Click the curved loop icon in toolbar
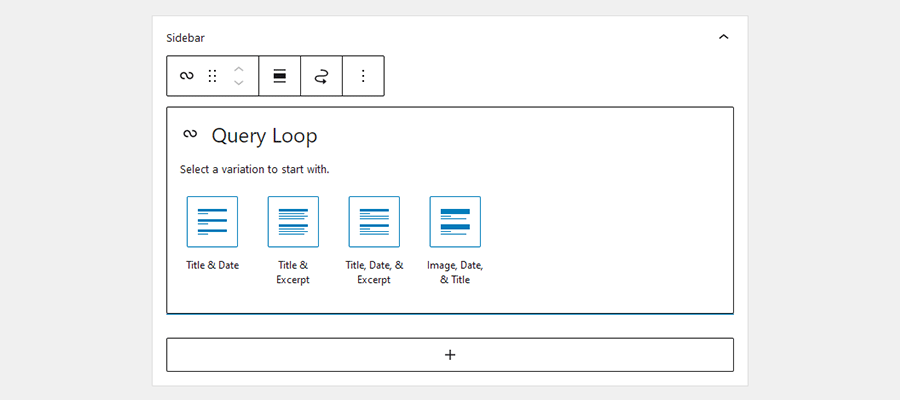This screenshot has width=900, height=400. click(x=321, y=76)
